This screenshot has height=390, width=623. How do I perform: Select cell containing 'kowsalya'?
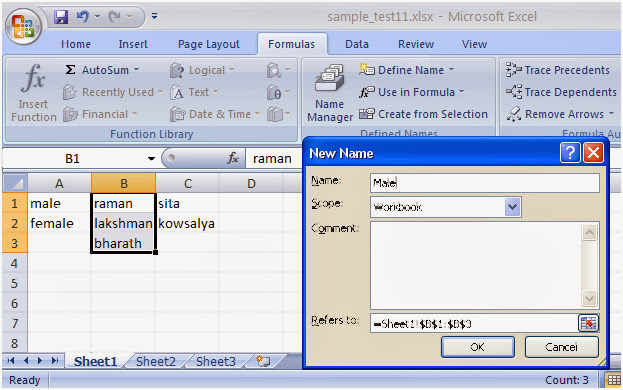[187, 223]
